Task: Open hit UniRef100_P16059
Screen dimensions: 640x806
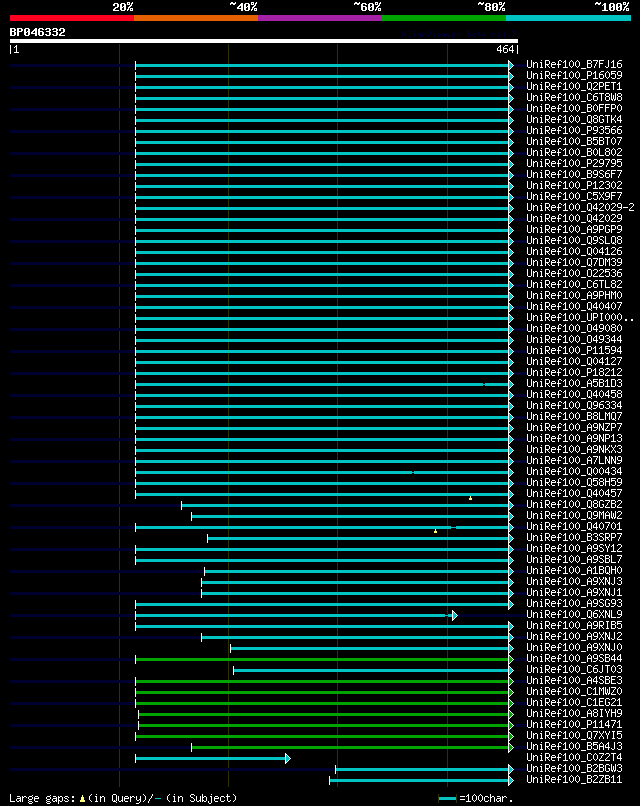Action: pos(574,75)
